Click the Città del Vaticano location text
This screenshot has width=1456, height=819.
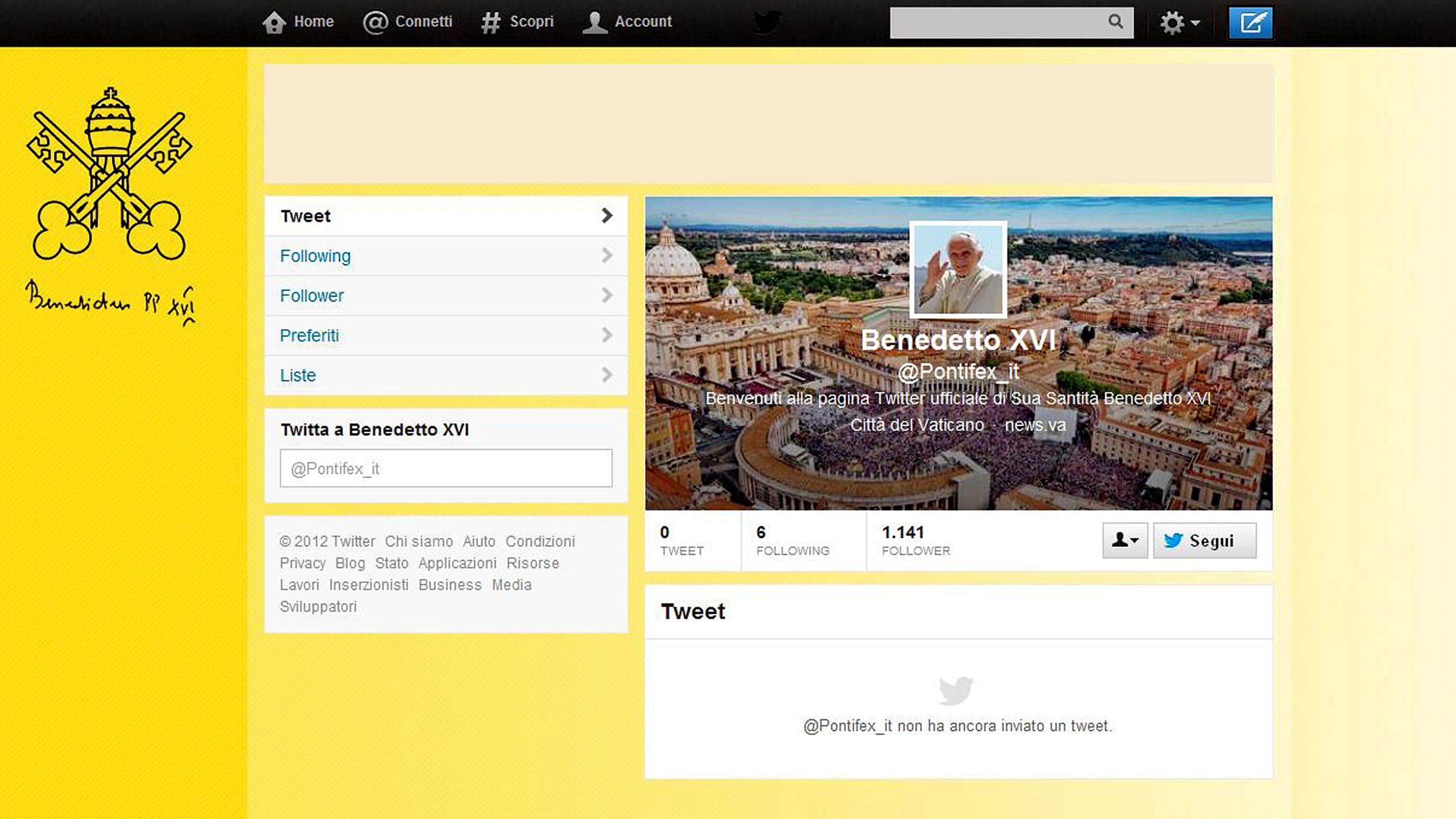[x=917, y=425]
